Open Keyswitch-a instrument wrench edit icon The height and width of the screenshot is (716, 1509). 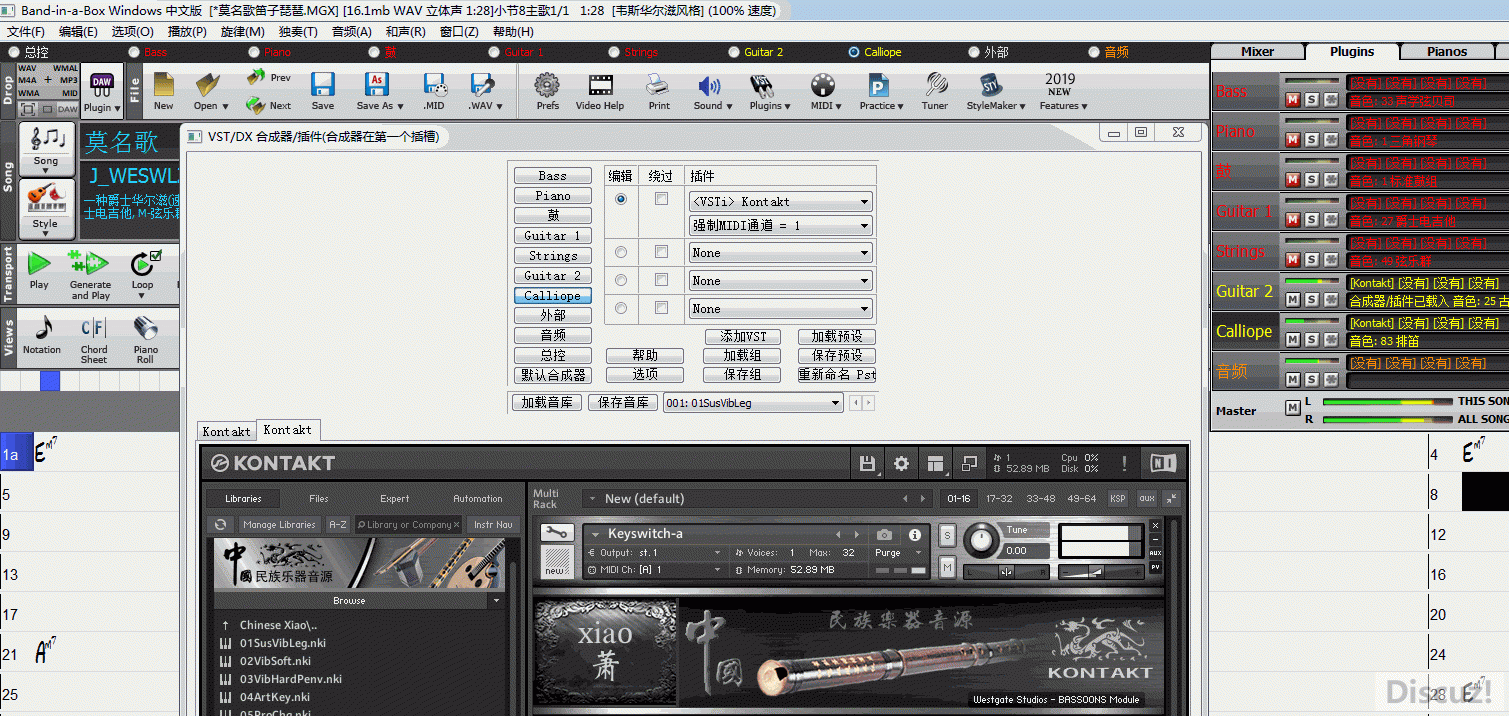557,533
